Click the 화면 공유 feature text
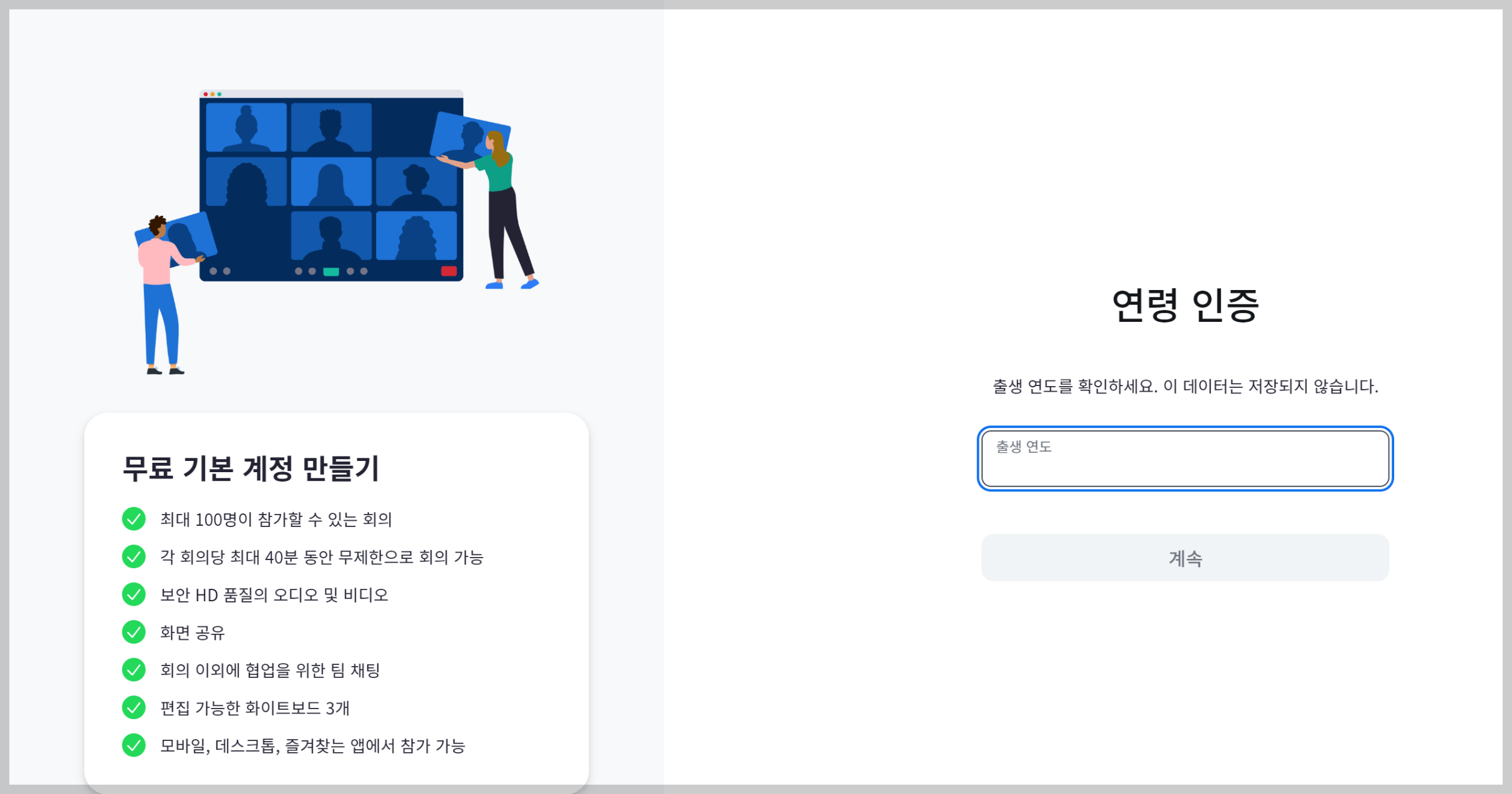Image resolution: width=1512 pixels, height=794 pixels. [192, 632]
